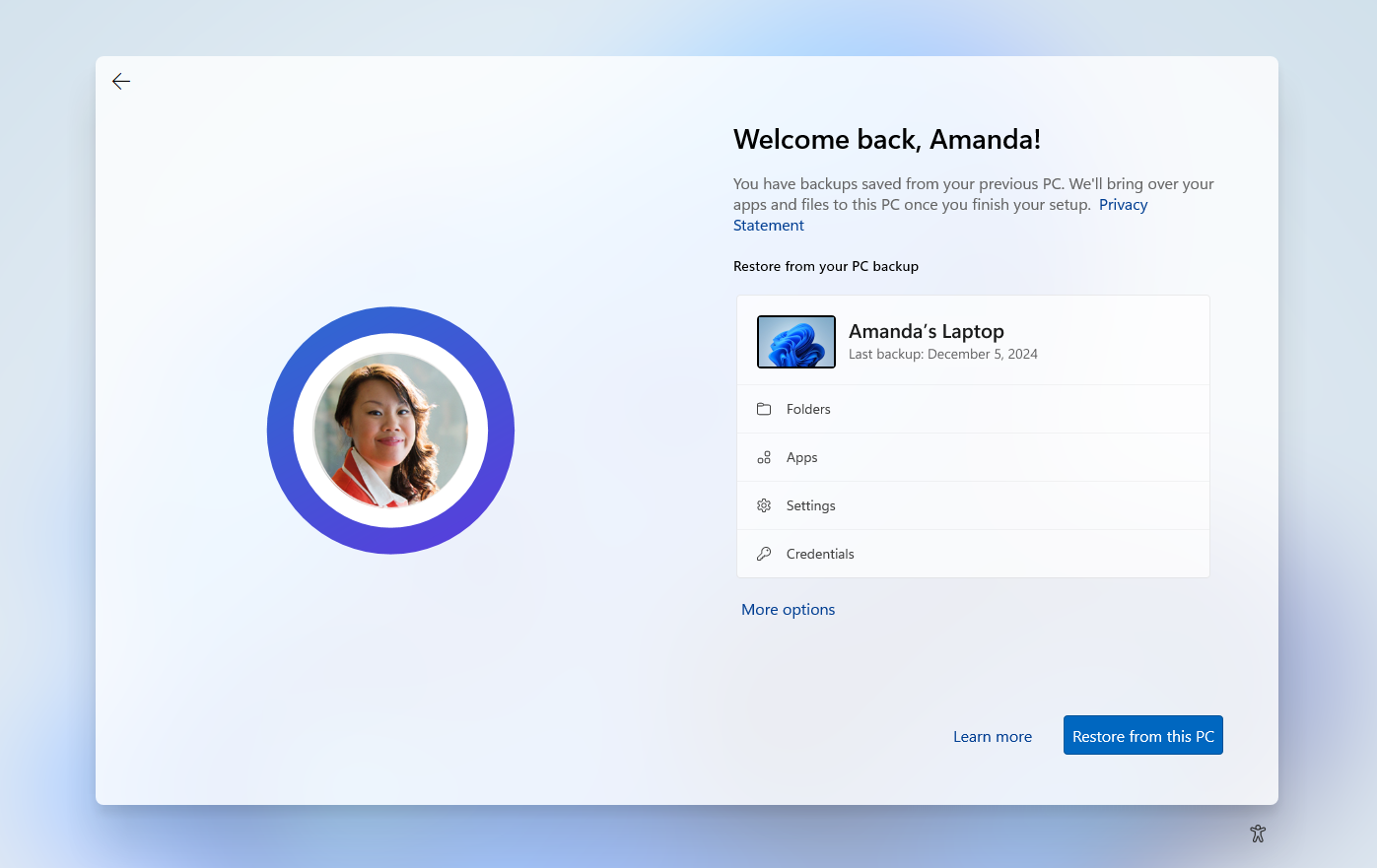1377x868 pixels.
Task: Click the Credentials key icon
Action: coord(764,553)
